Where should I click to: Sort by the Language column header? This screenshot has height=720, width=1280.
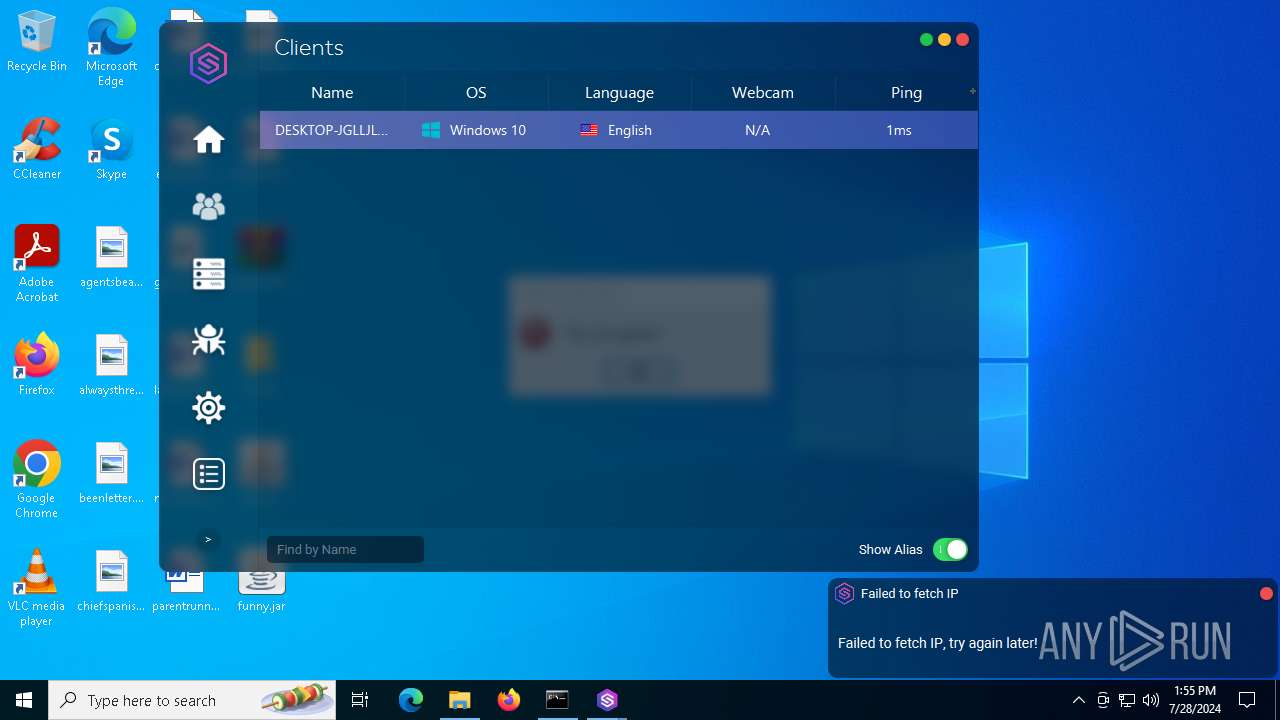pos(619,92)
